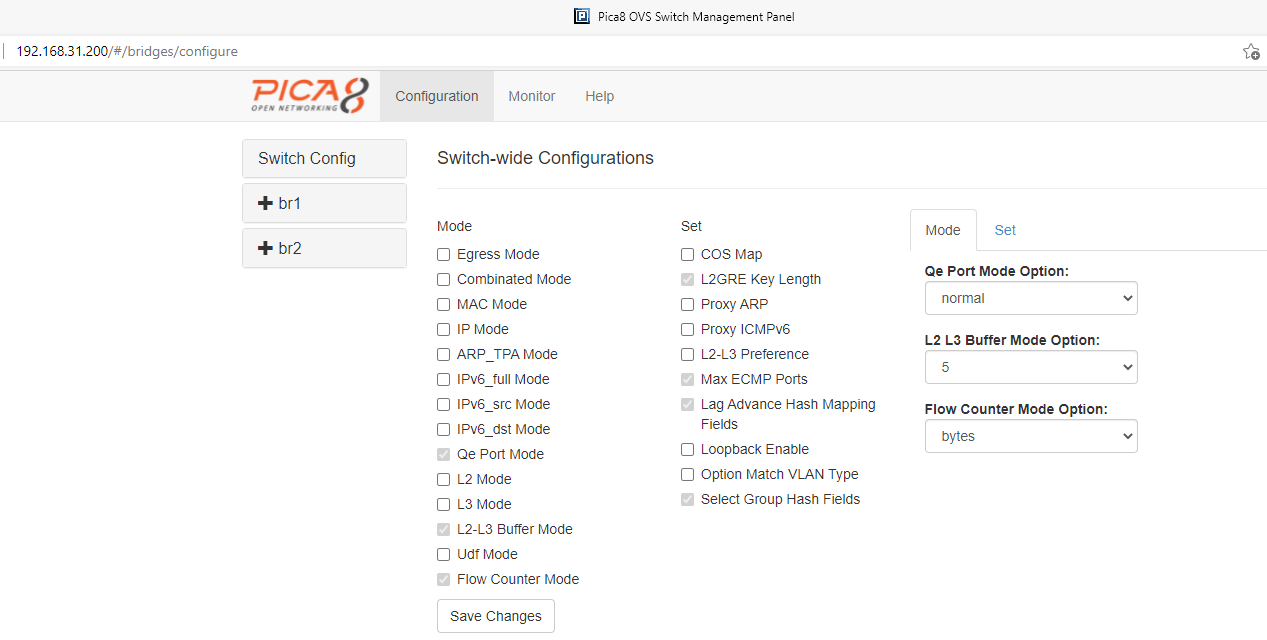This screenshot has height=640, width=1267.
Task: Click the bookmark star icon in address bar
Action: [x=1250, y=51]
